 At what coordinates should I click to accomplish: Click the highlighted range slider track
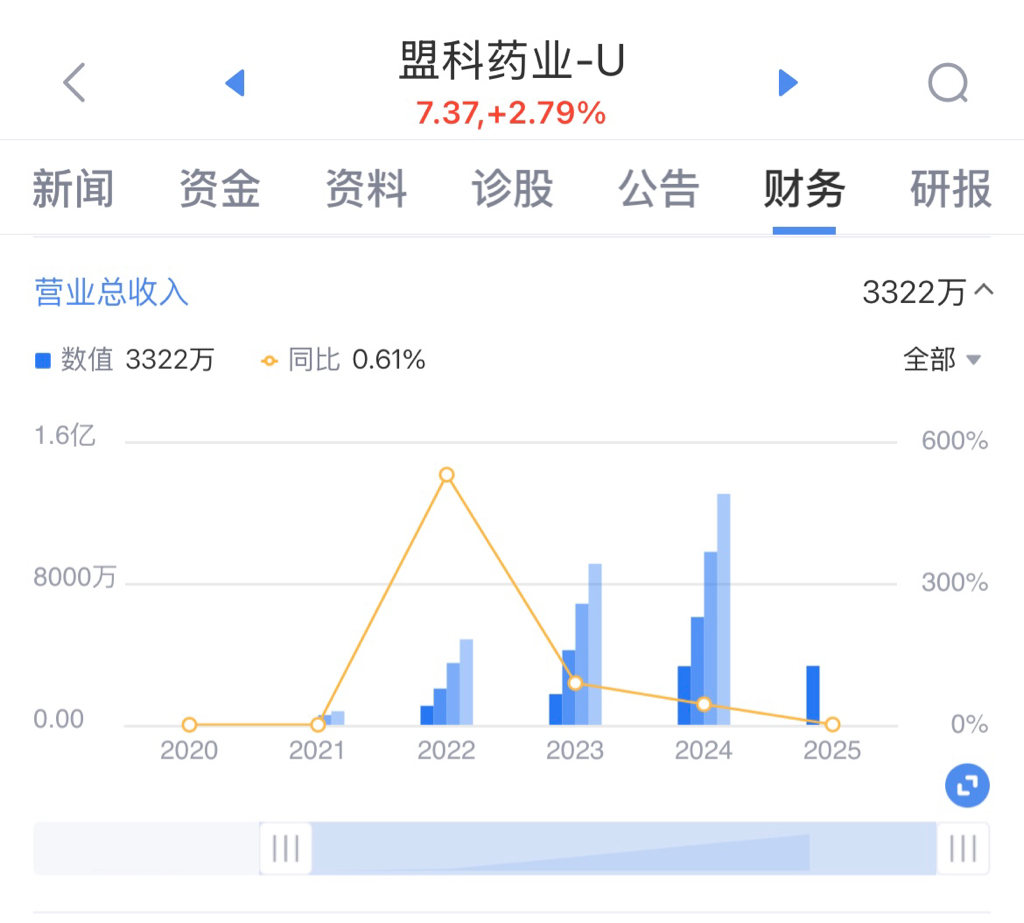[x=624, y=848]
